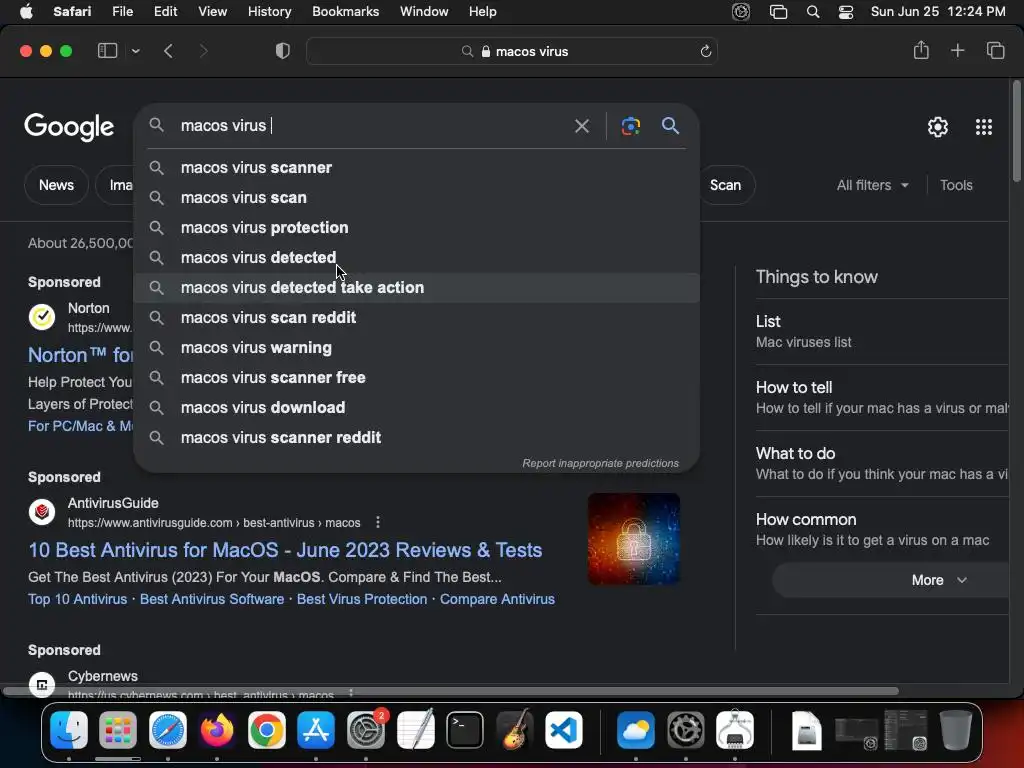
Task: Launch Google Chrome from the Dock
Action: 266,729
